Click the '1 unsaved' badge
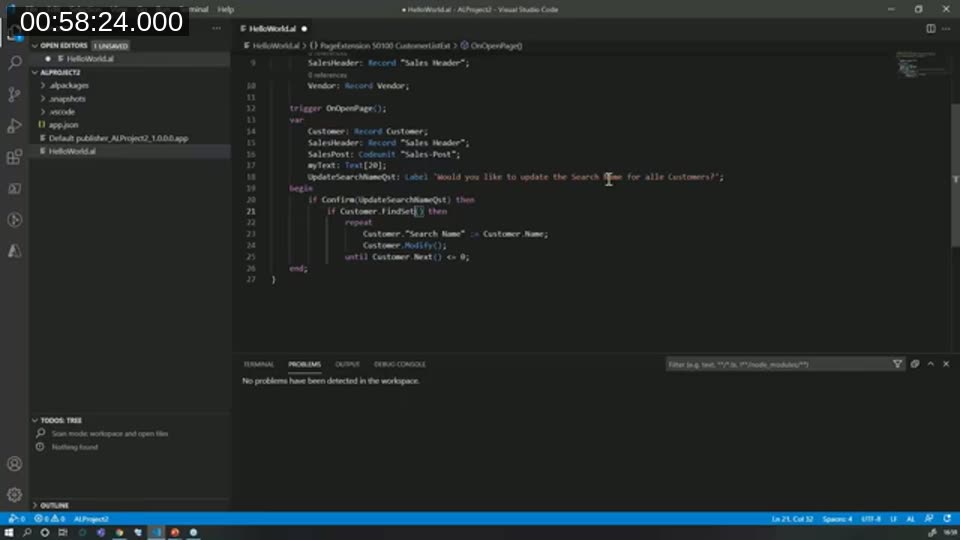Screen dimensions: 960x540 110,46
